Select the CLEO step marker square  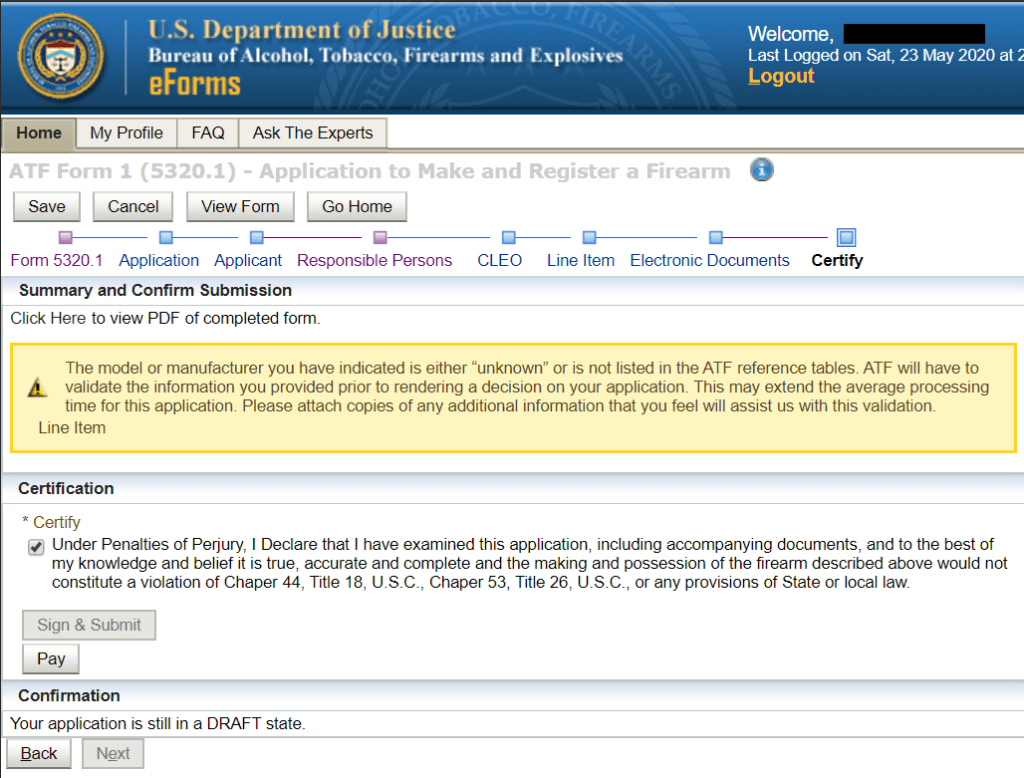pos(509,237)
